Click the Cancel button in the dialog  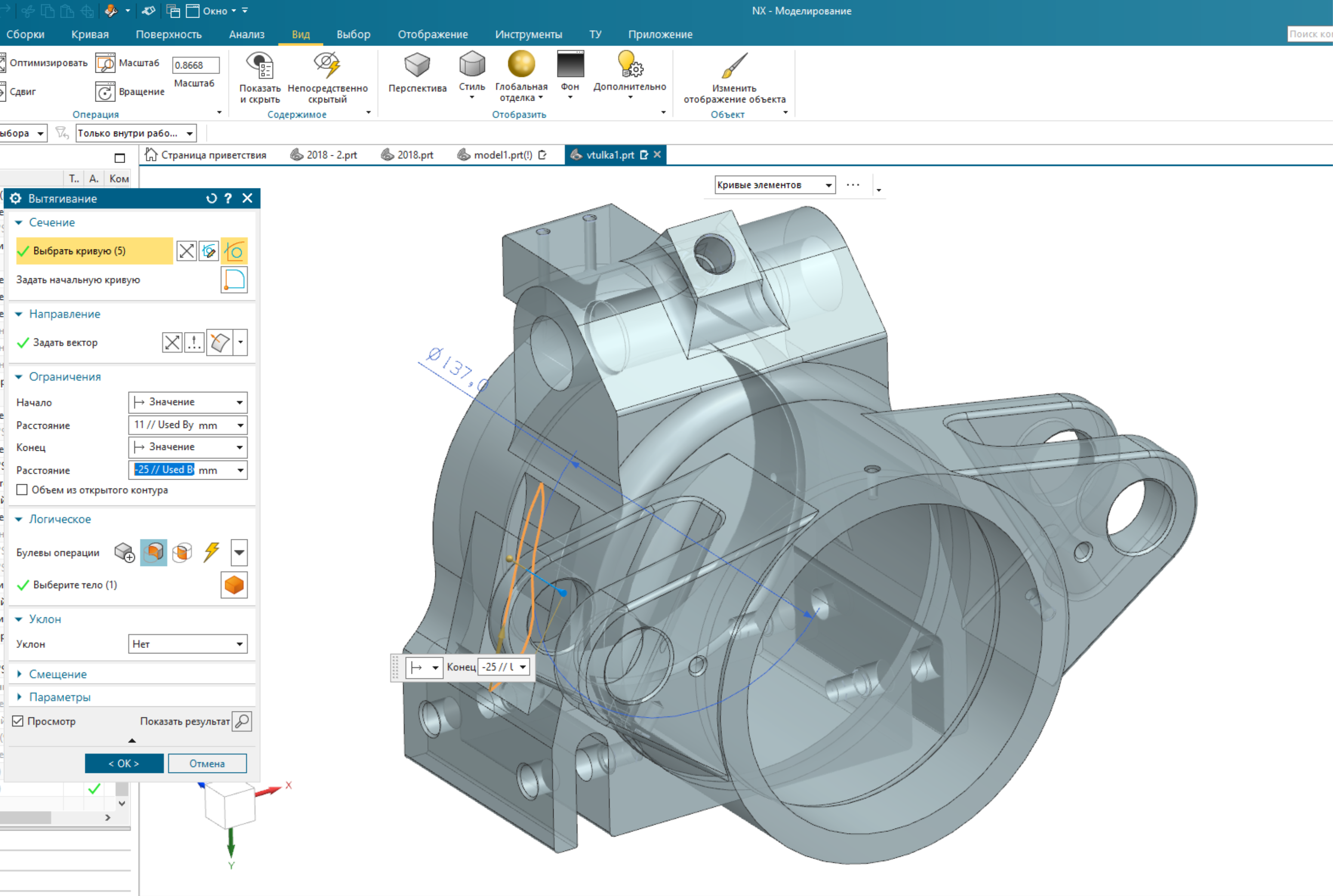[x=207, y=764]
